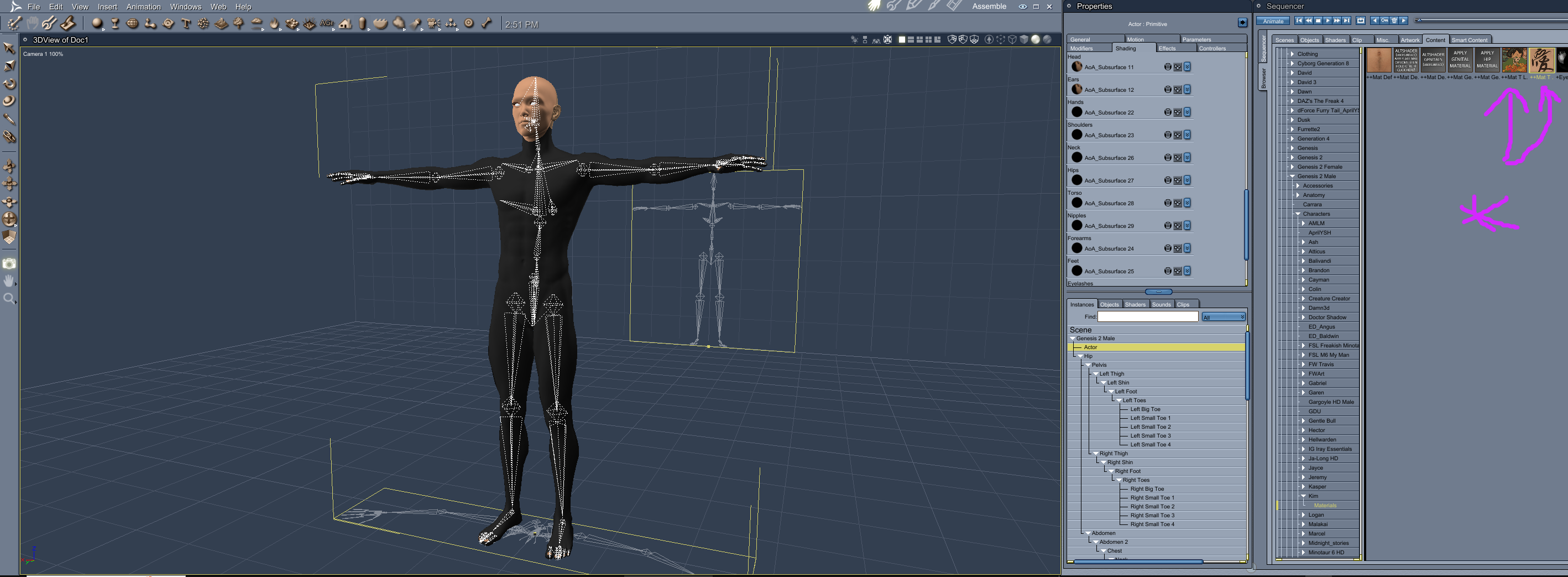Insert a spline object with goblet icon
1568x577 pixels.
point(115,24)
